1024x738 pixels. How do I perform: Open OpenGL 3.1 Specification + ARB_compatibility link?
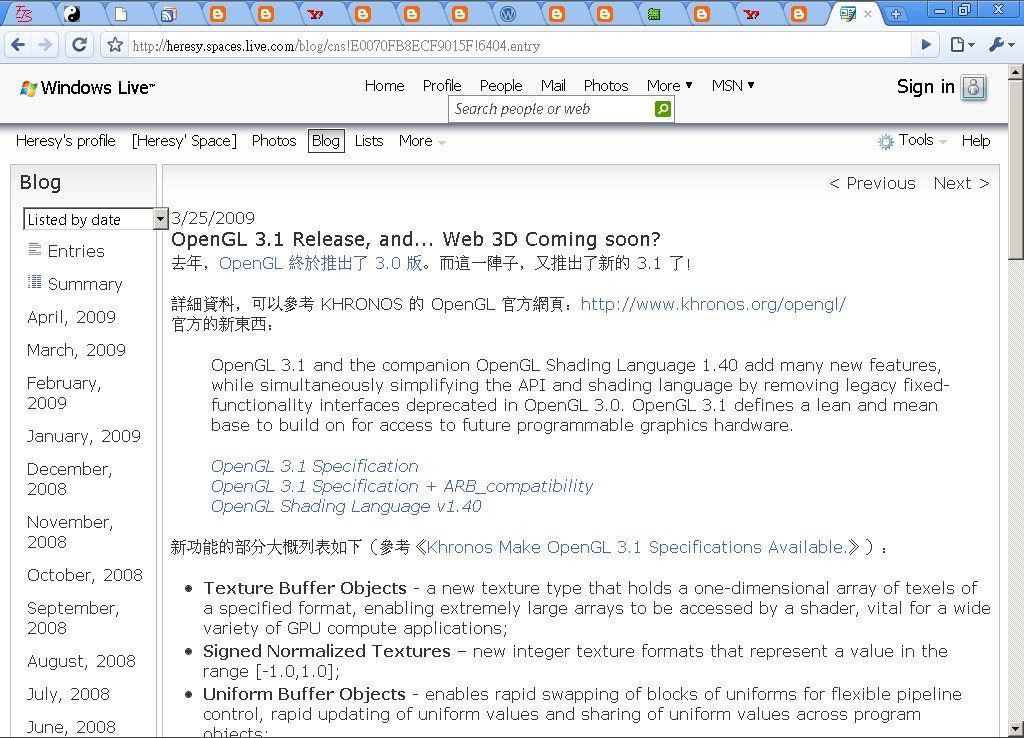pos(402,487)
